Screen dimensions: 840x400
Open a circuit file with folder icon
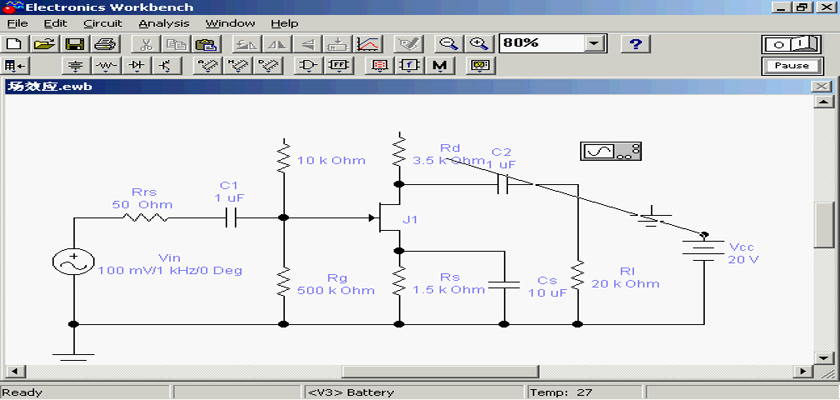[x=46, y=44]
